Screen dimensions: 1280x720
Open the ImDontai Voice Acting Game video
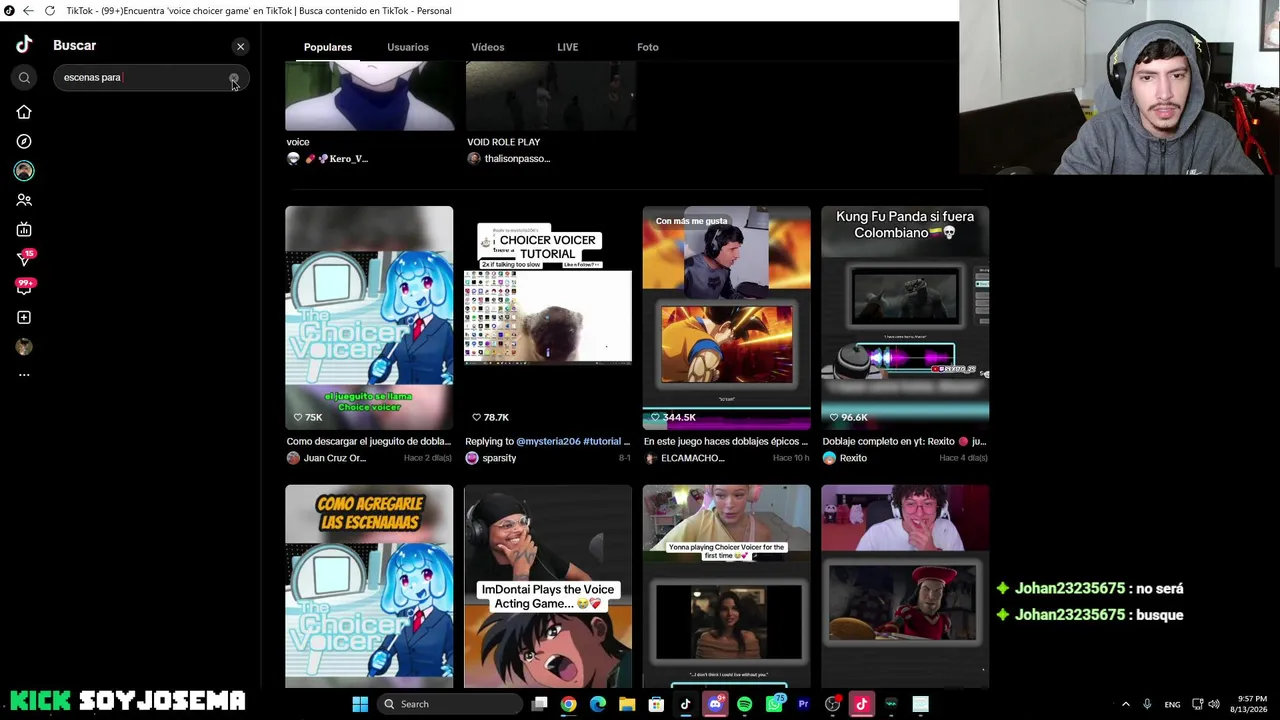pos(548,587)
